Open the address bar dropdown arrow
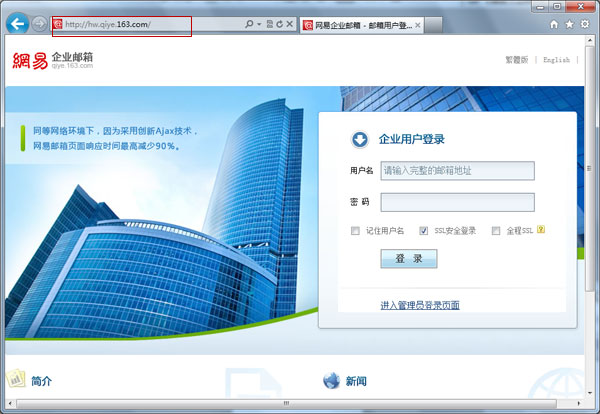This screenshot has height=414, width=600. 259,24
